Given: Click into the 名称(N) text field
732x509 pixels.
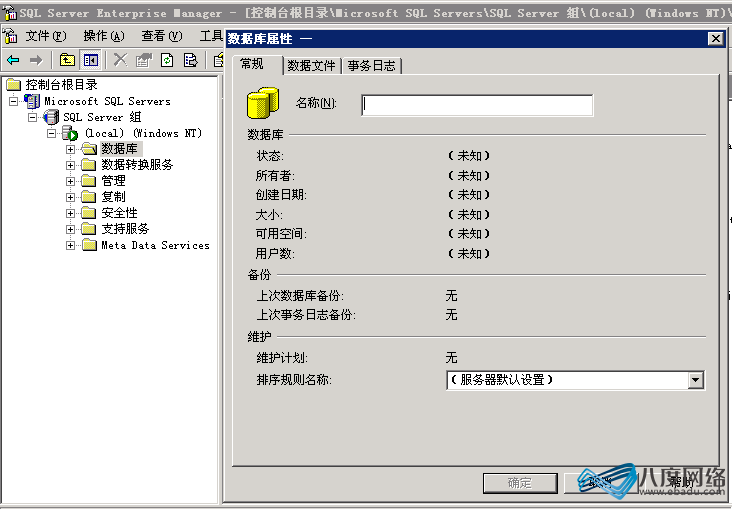Looking at the screenshot, I should pyautogui.click(x=477, y=105).
